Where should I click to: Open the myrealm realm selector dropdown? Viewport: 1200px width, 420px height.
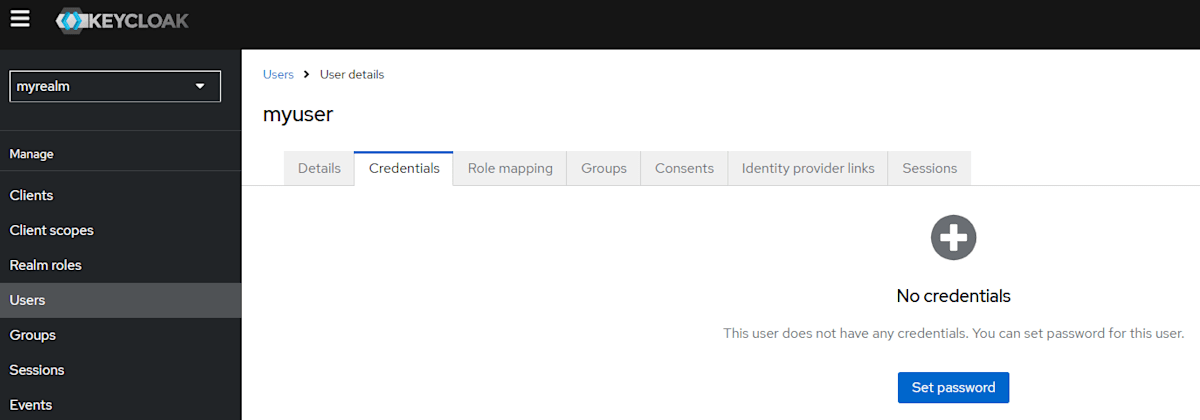(115, 86)
